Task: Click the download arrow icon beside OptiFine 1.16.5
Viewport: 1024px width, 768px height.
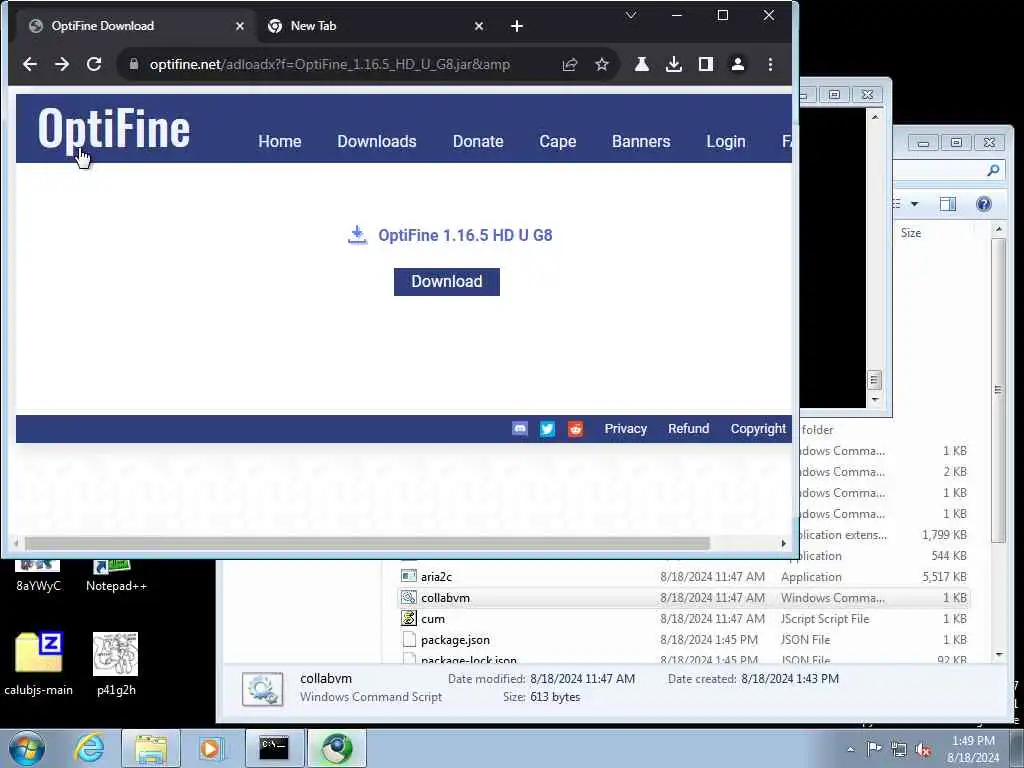Action: pos(357,234)
